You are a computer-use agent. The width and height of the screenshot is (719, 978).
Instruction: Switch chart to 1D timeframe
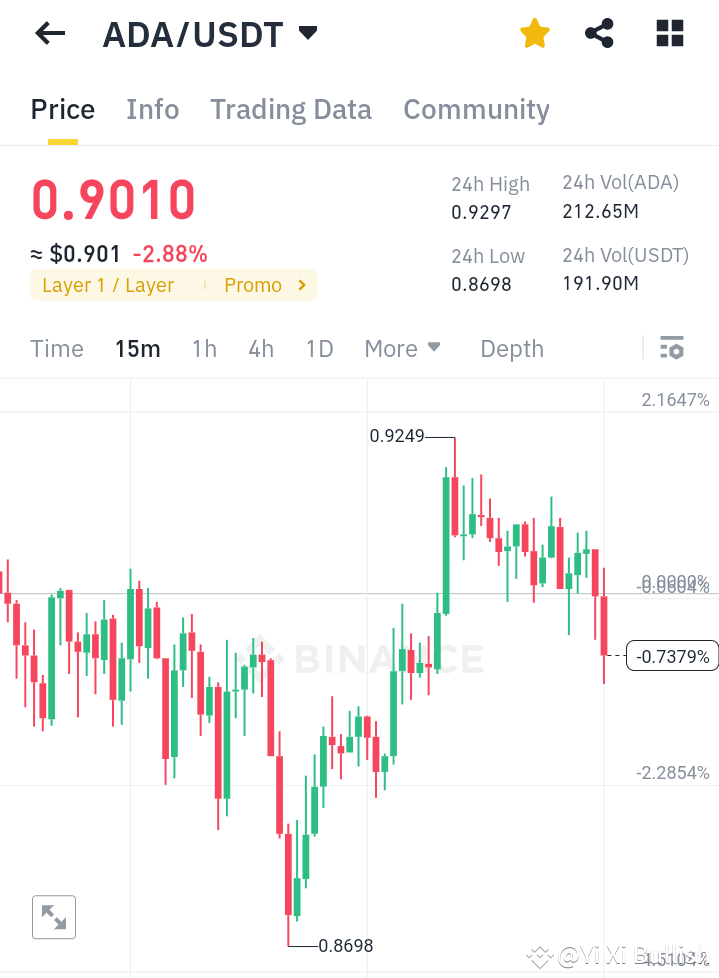pyautogui.click(x=319, y=348)
